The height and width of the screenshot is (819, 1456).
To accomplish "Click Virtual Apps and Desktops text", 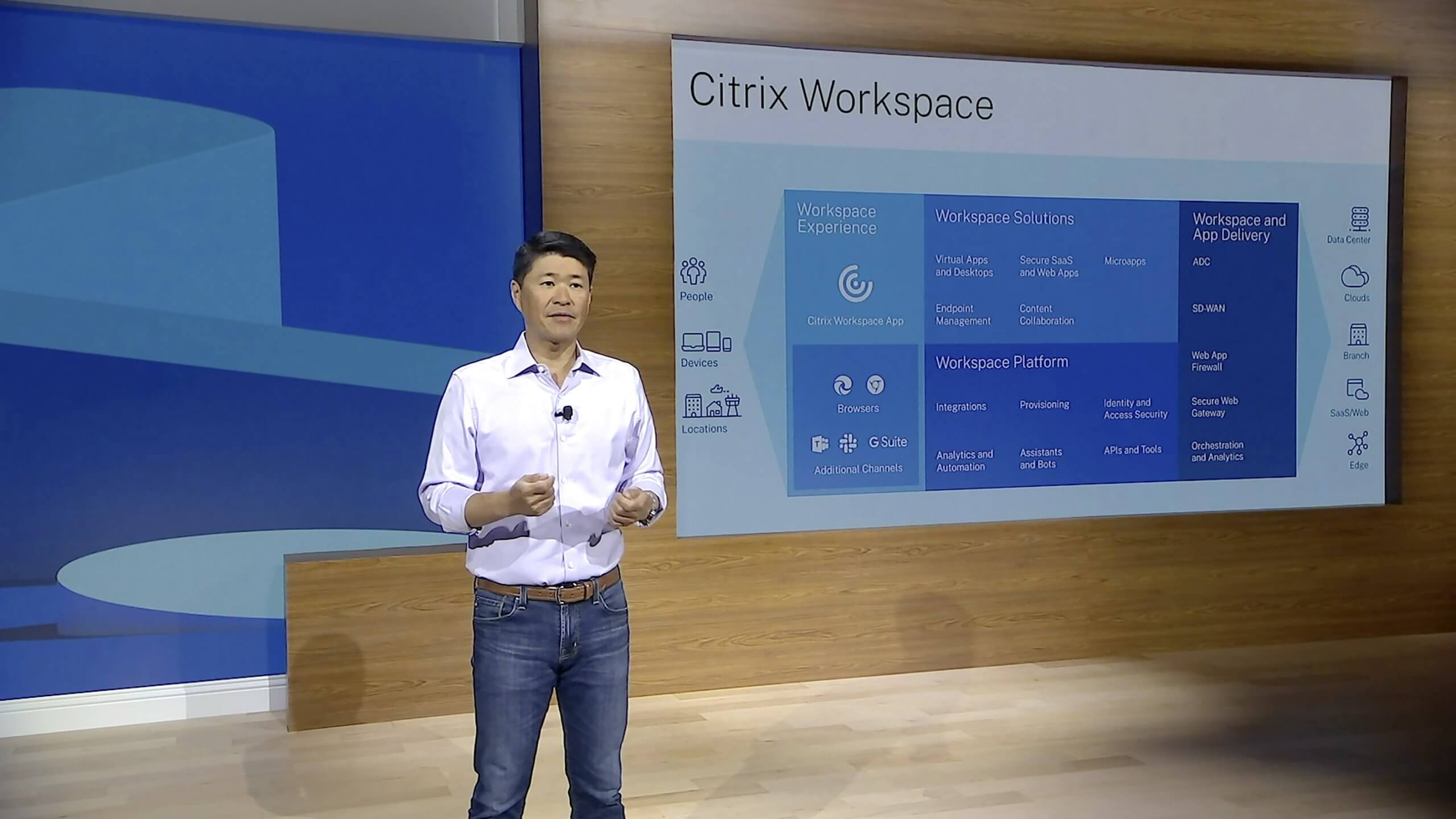I will [964, 266].
